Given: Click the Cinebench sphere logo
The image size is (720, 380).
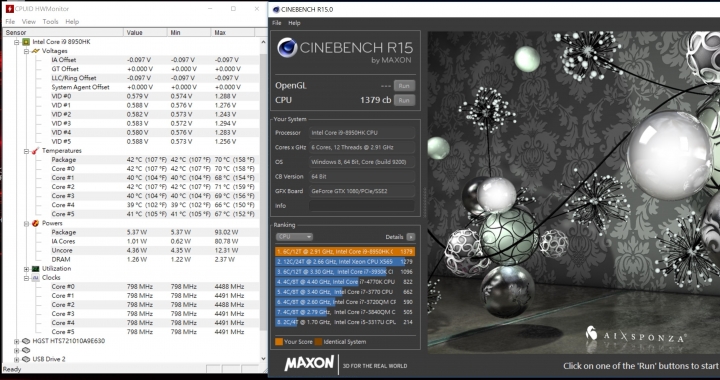Looking at the screenshot, I should pos(287,48).
